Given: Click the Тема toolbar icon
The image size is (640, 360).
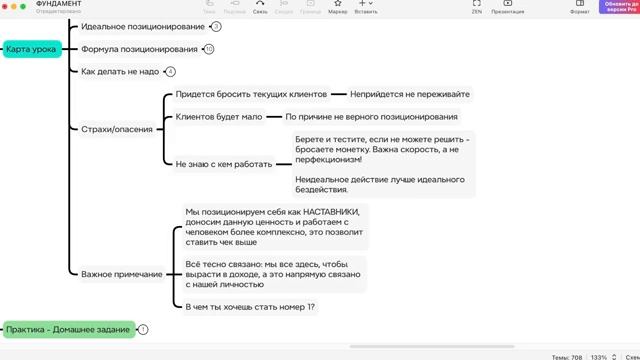Looking at the screenshot, I should (209, 3).
